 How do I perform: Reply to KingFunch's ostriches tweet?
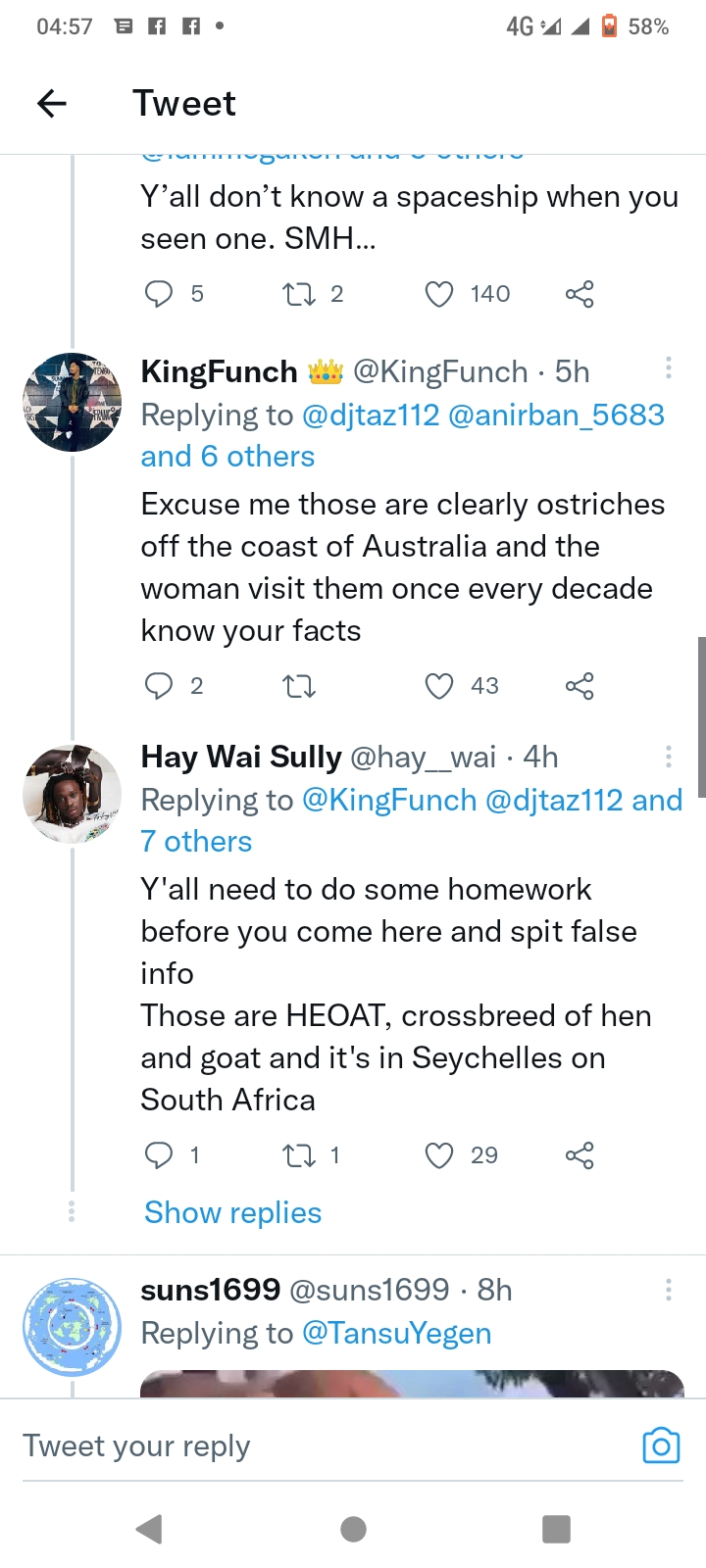pyautogui.click(x=159, y=686)
